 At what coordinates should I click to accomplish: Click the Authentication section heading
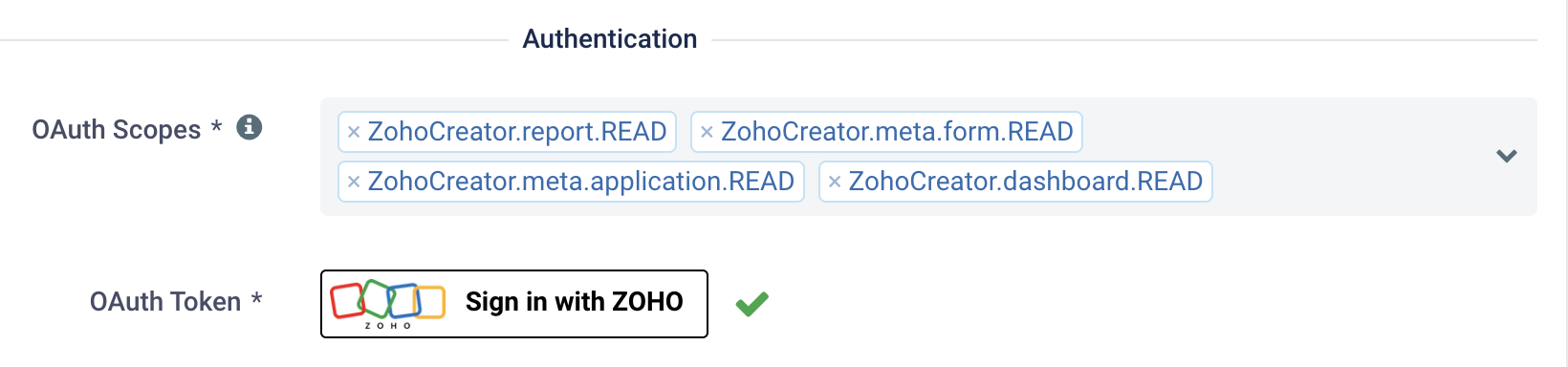tap(610, 39)
